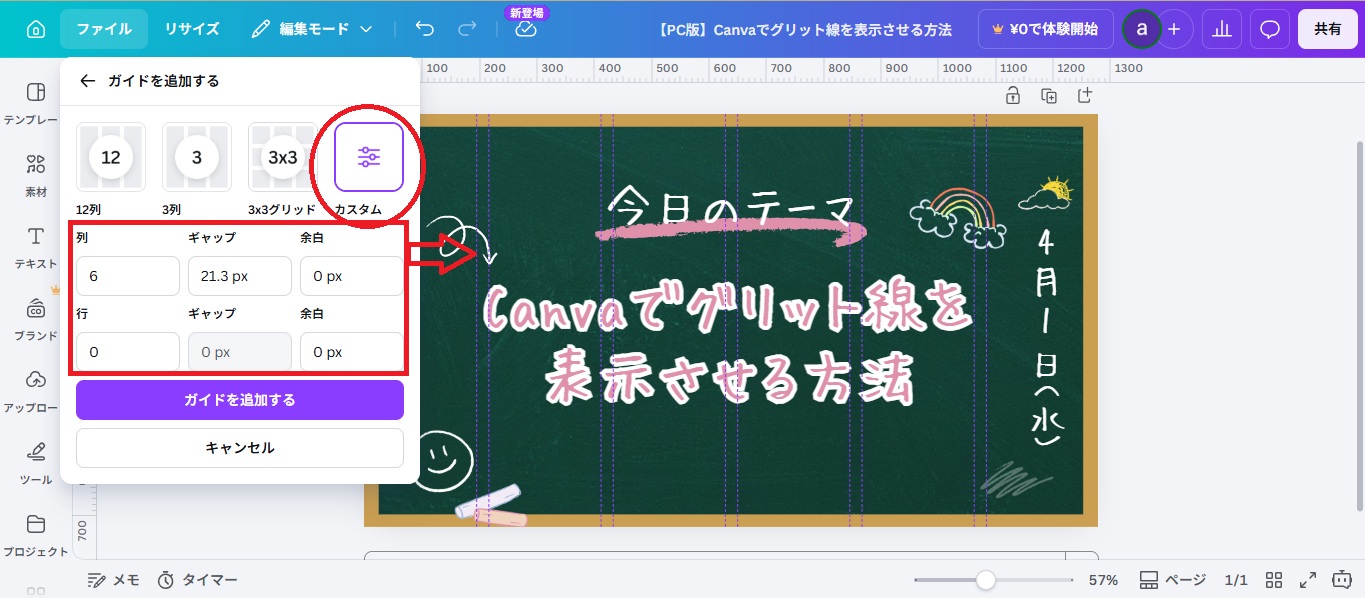The width and height of the screenshot is (1365, 598).
Task: Open the grid view icon
Action: tap(1274, 580)
